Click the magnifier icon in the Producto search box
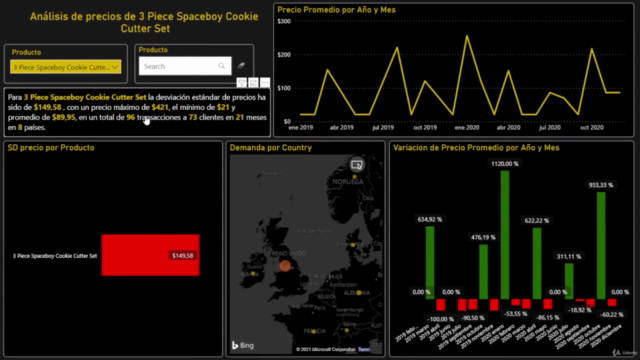This screenshot has height=360, width=640. coord(222,66)
